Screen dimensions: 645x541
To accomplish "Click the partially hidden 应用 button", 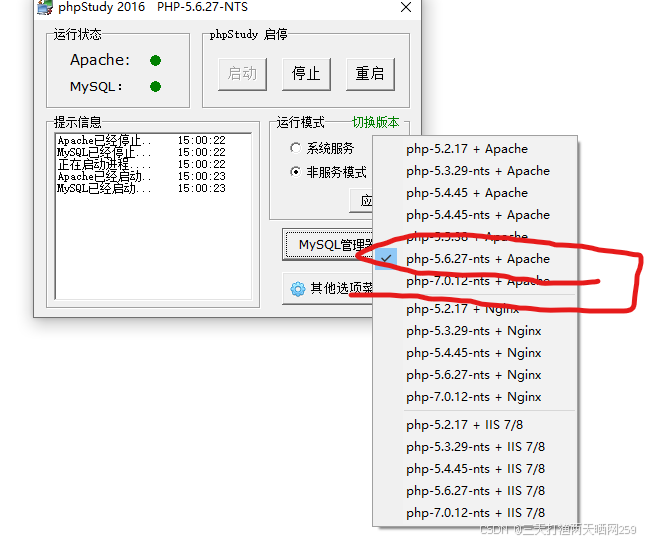I will click(x=361, y=201).
